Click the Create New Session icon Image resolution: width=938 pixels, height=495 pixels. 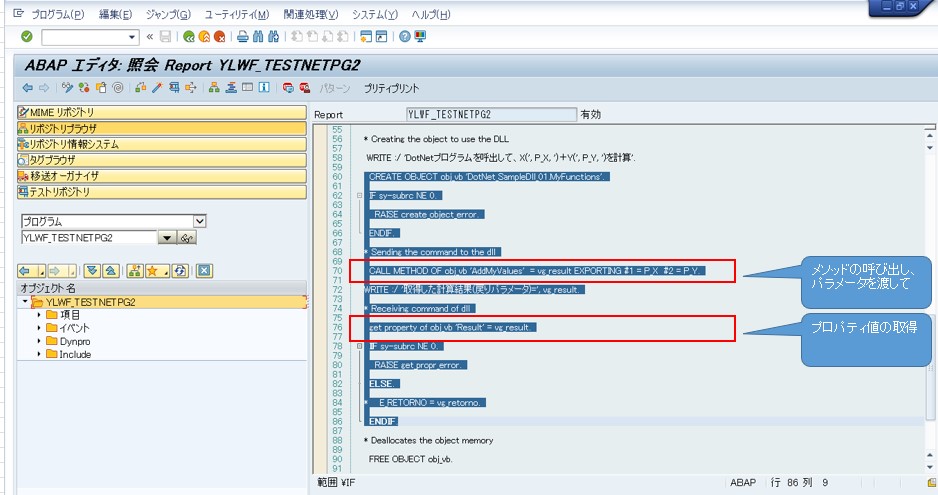tap(366, 37)
